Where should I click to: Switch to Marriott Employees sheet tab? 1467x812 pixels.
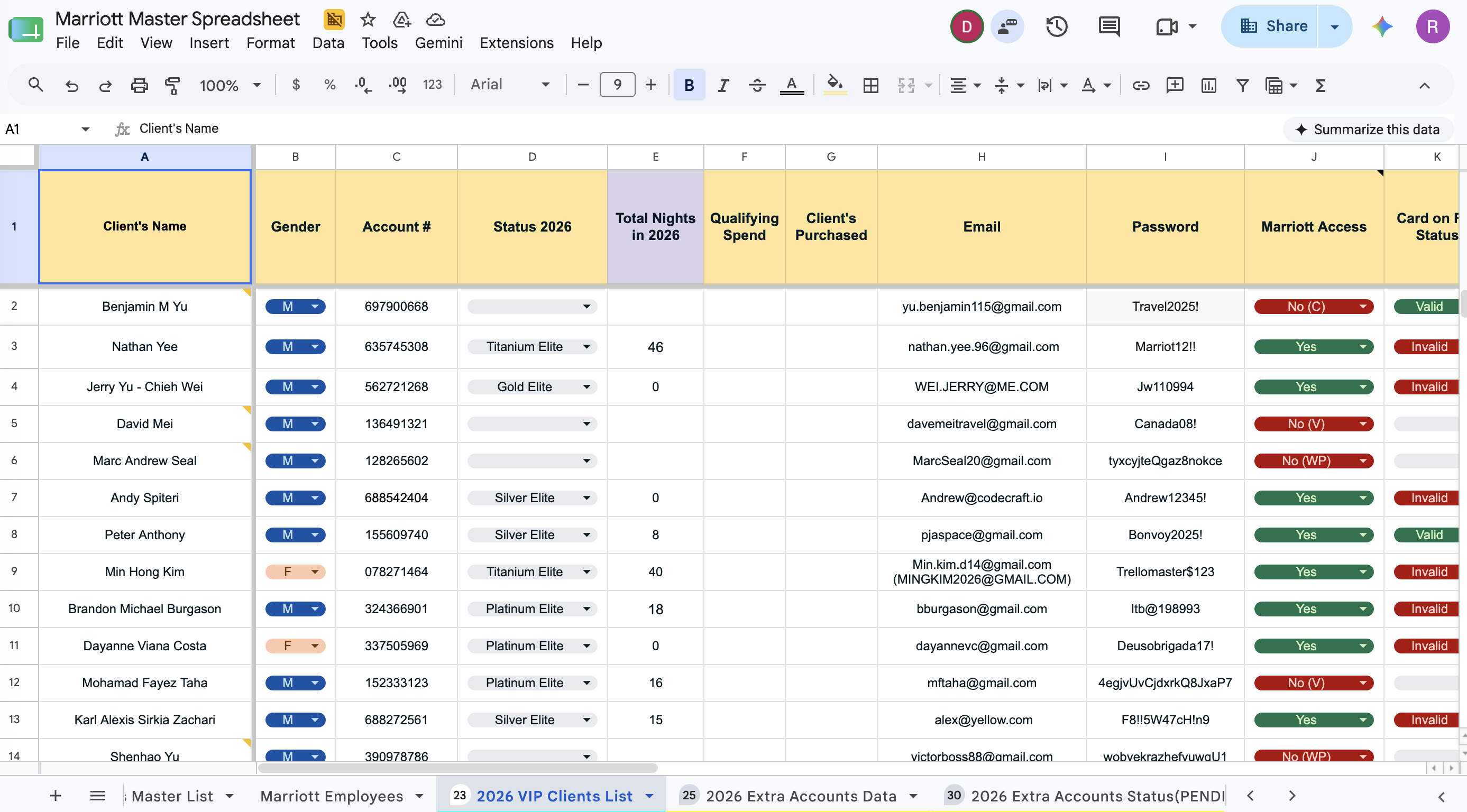point(332,796)
